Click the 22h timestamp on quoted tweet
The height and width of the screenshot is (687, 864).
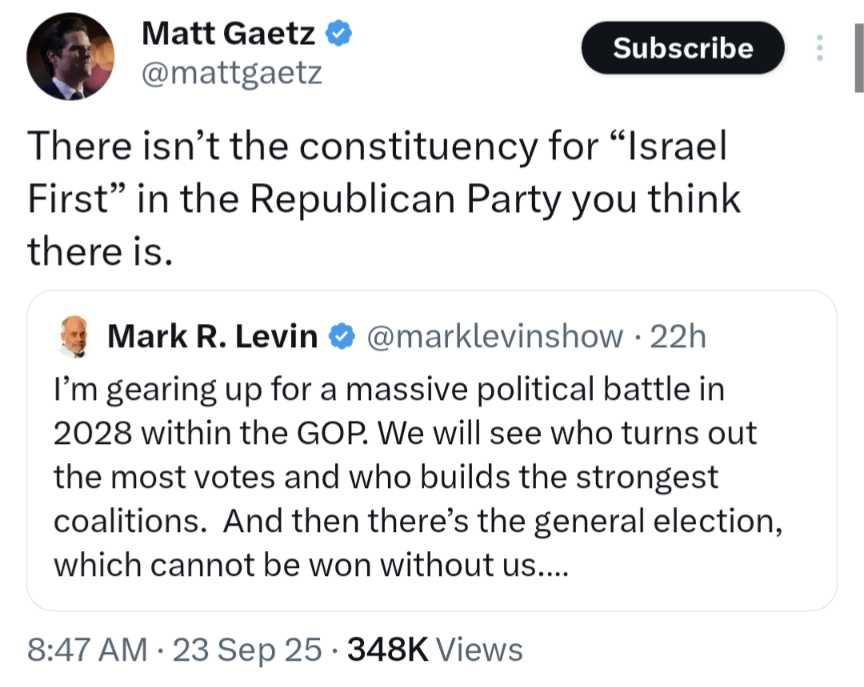pyautogui.click(x=677, y=337)
